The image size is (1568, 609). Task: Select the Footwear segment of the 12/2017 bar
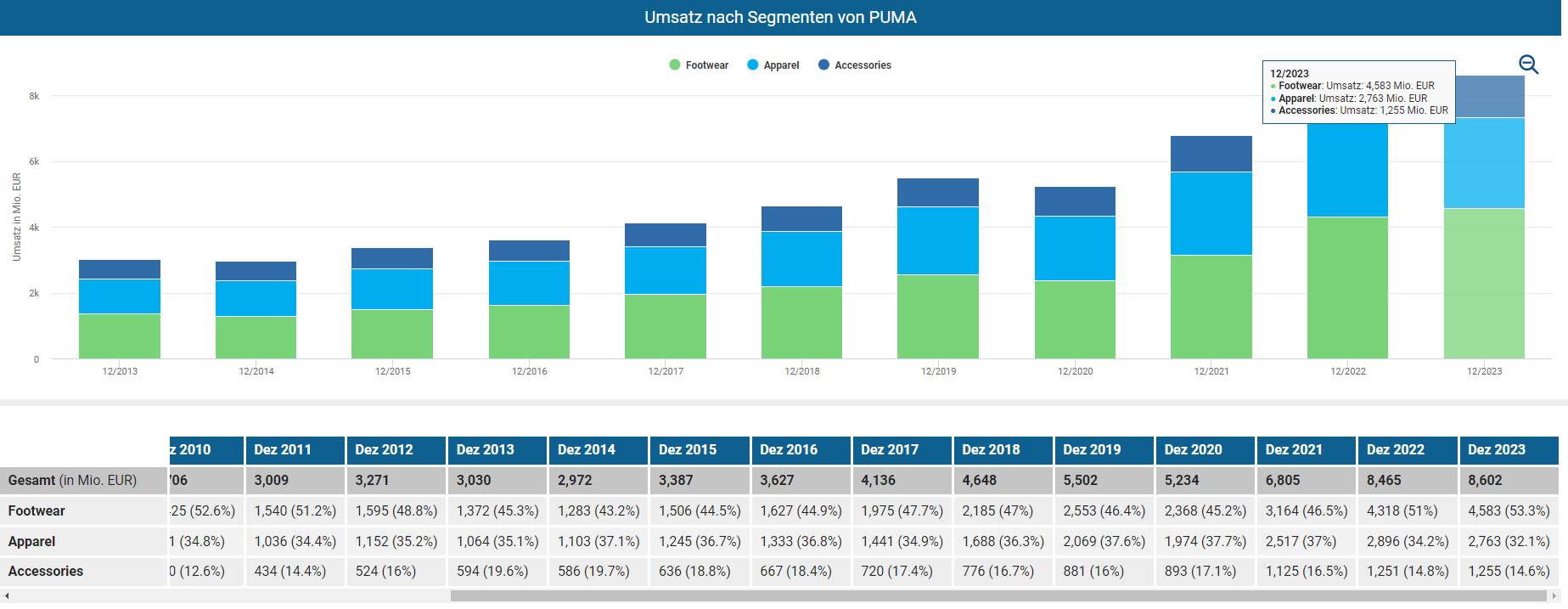click(666, 326)
